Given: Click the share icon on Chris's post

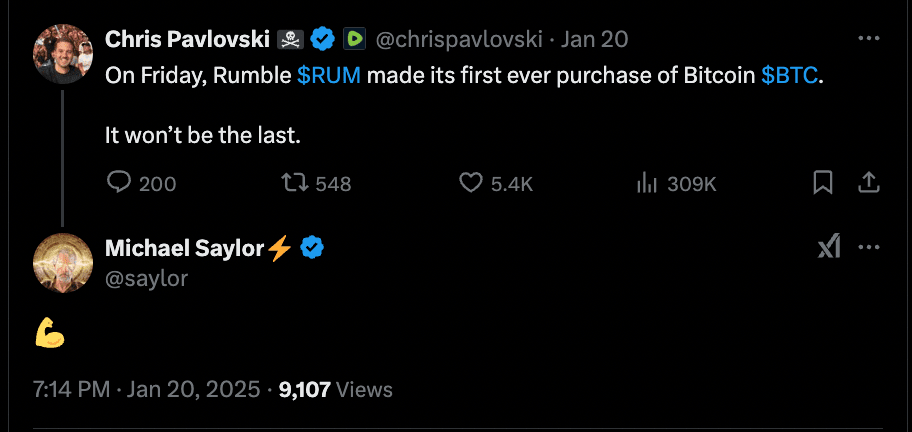Looking at the screenshot, I should click(x=869, y=182).
